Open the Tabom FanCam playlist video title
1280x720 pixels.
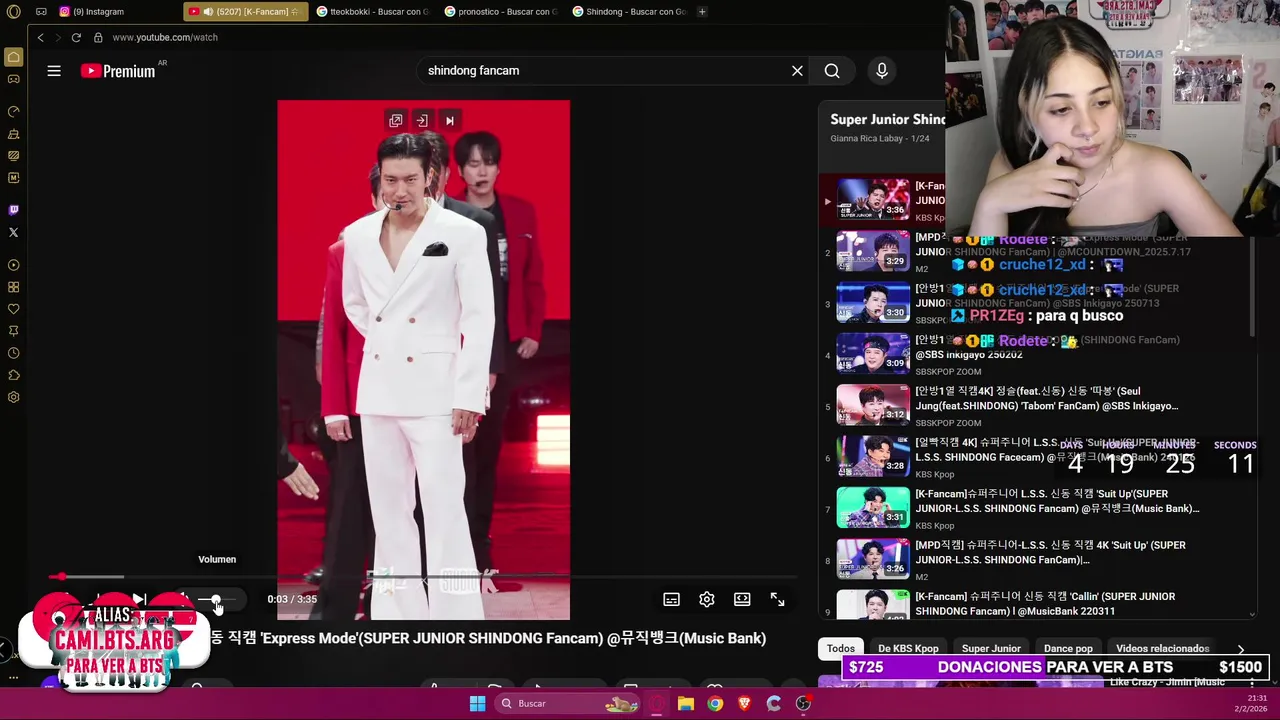(1047, 398)
